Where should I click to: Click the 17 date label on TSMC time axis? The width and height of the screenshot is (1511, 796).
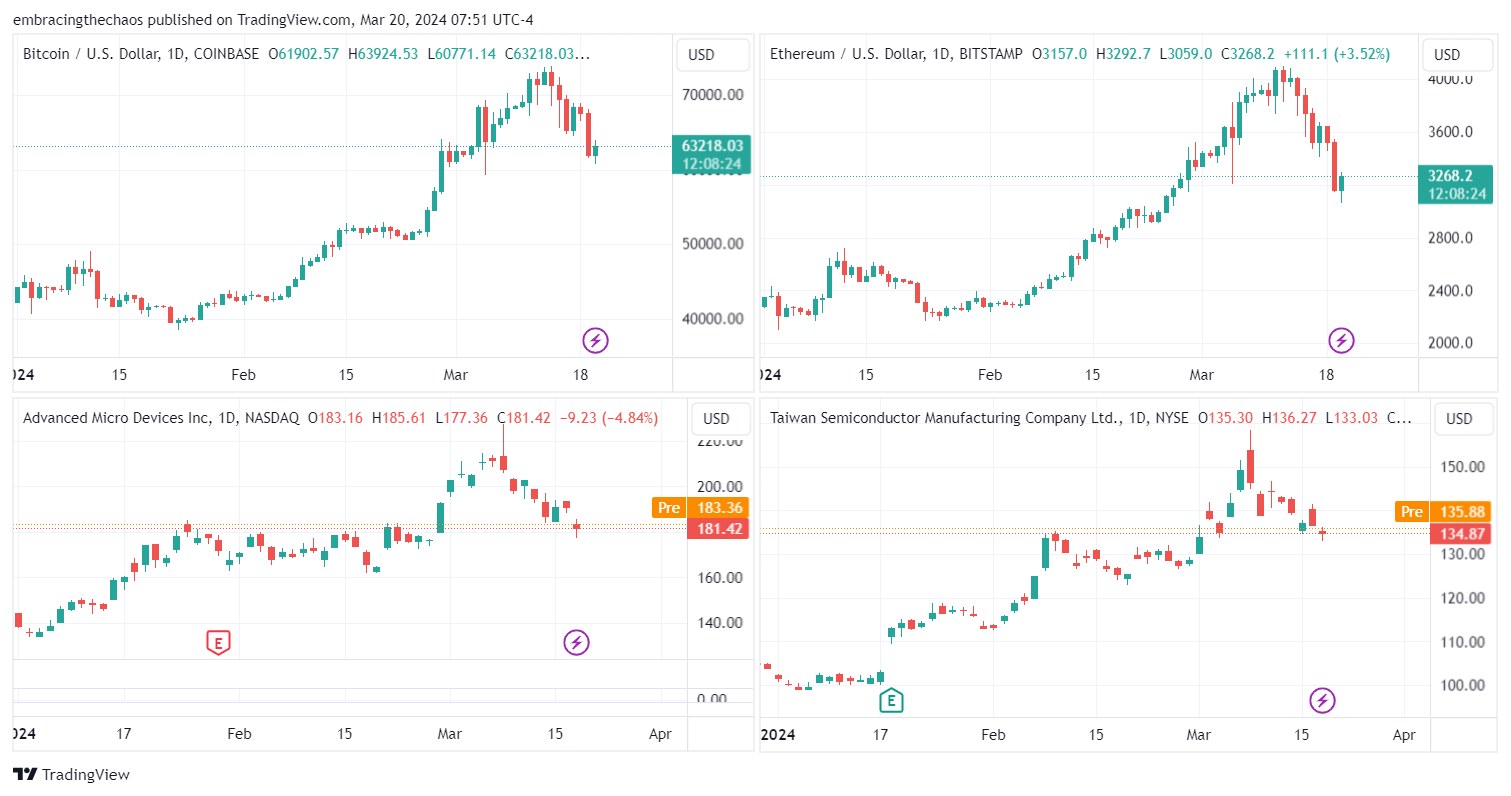click(881, 734)
